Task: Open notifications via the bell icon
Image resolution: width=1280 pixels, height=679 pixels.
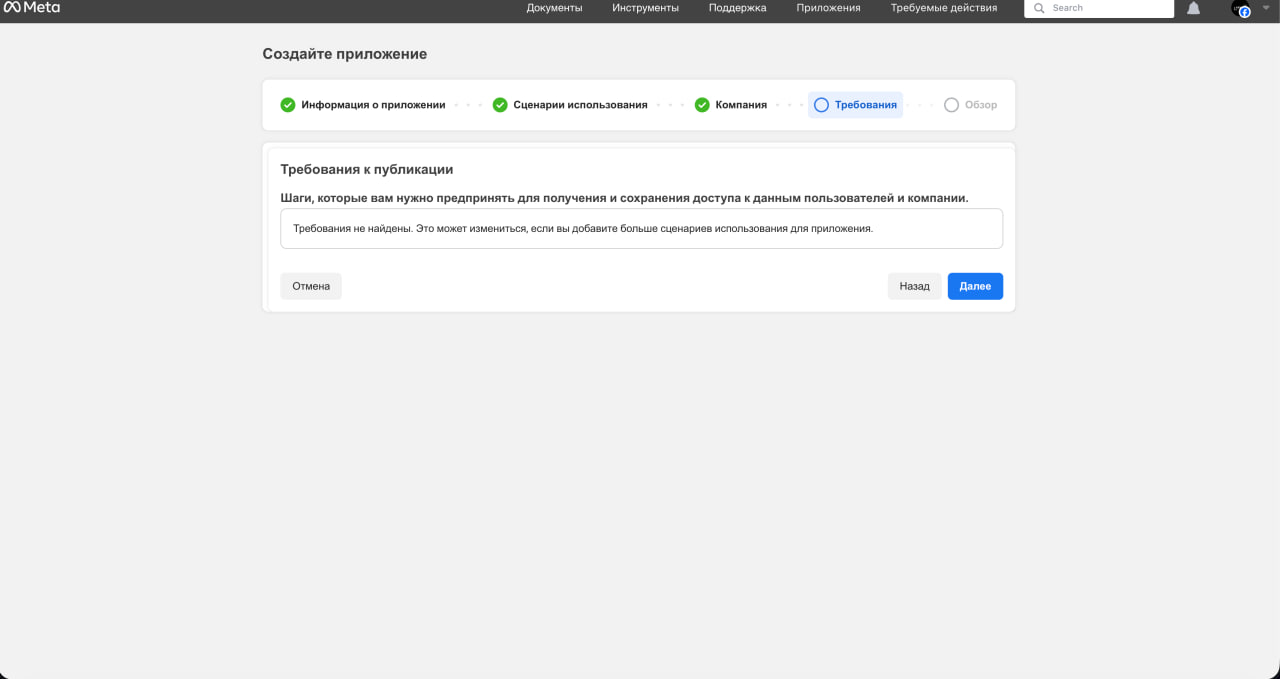Action: click(1193, 9)
